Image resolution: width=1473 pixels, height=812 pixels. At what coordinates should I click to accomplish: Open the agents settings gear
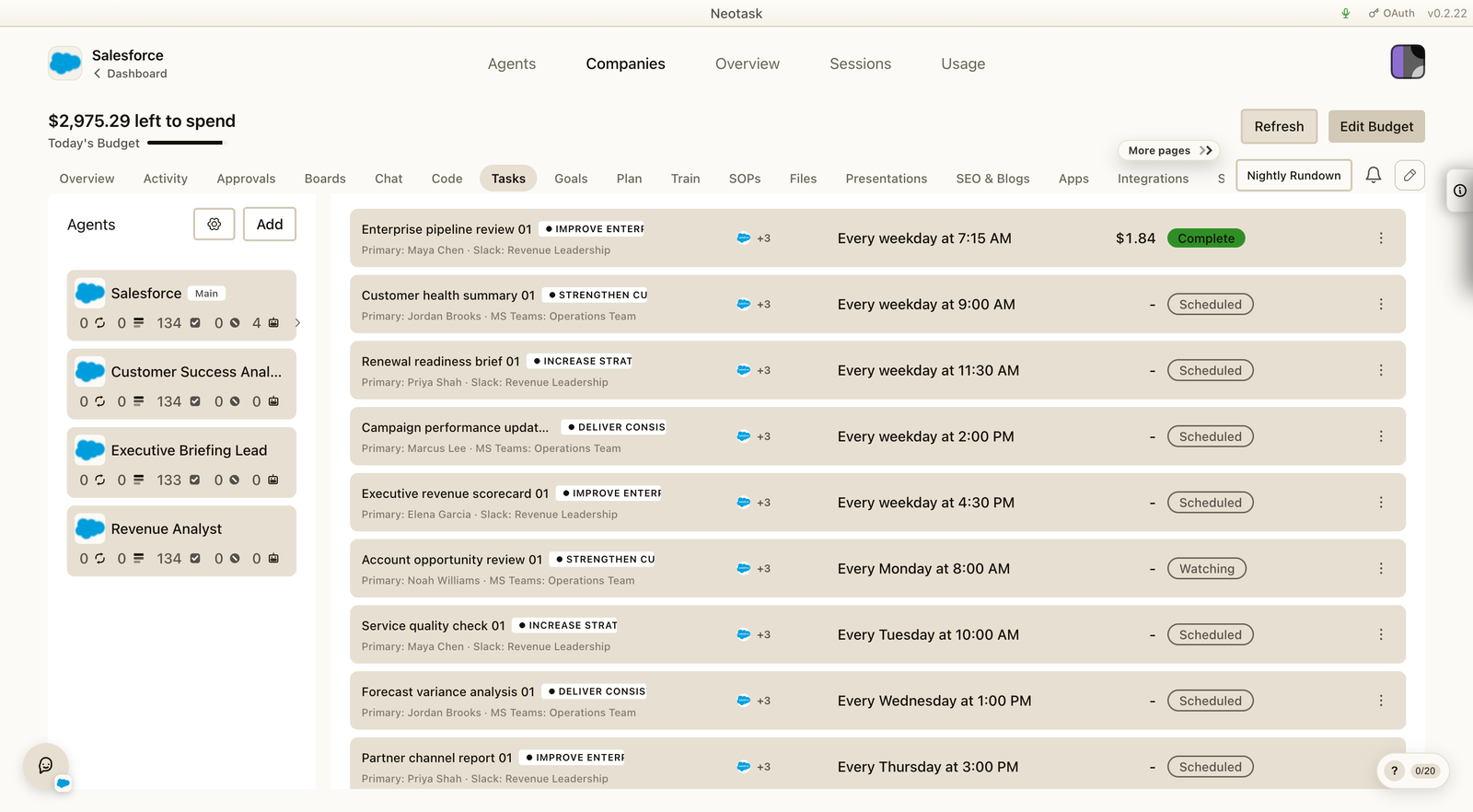coord(215,224)
